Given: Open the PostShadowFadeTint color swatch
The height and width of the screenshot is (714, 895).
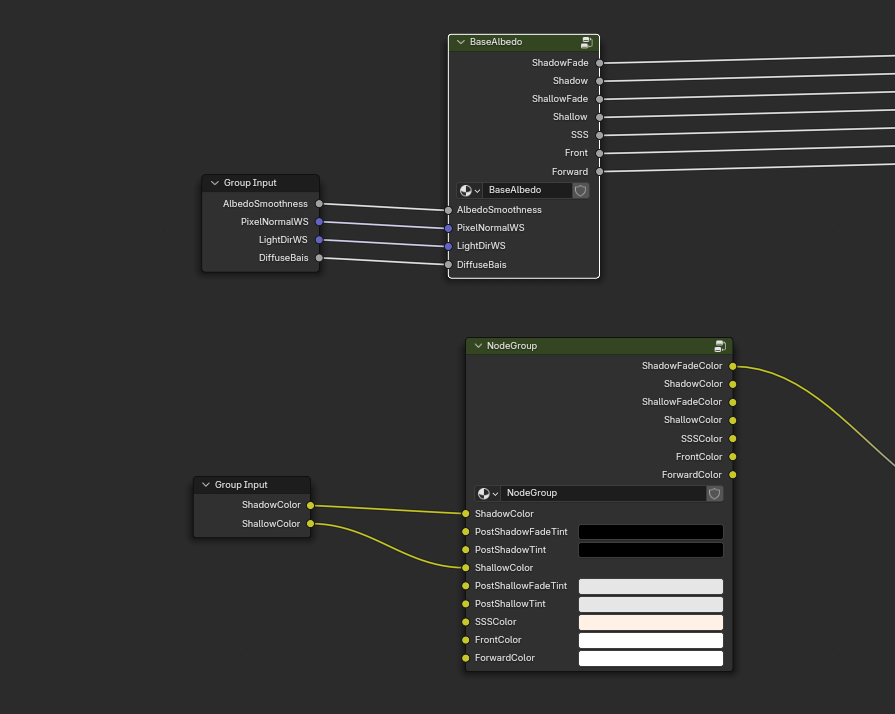Looking at the screenshot, I should coord(650,532).
